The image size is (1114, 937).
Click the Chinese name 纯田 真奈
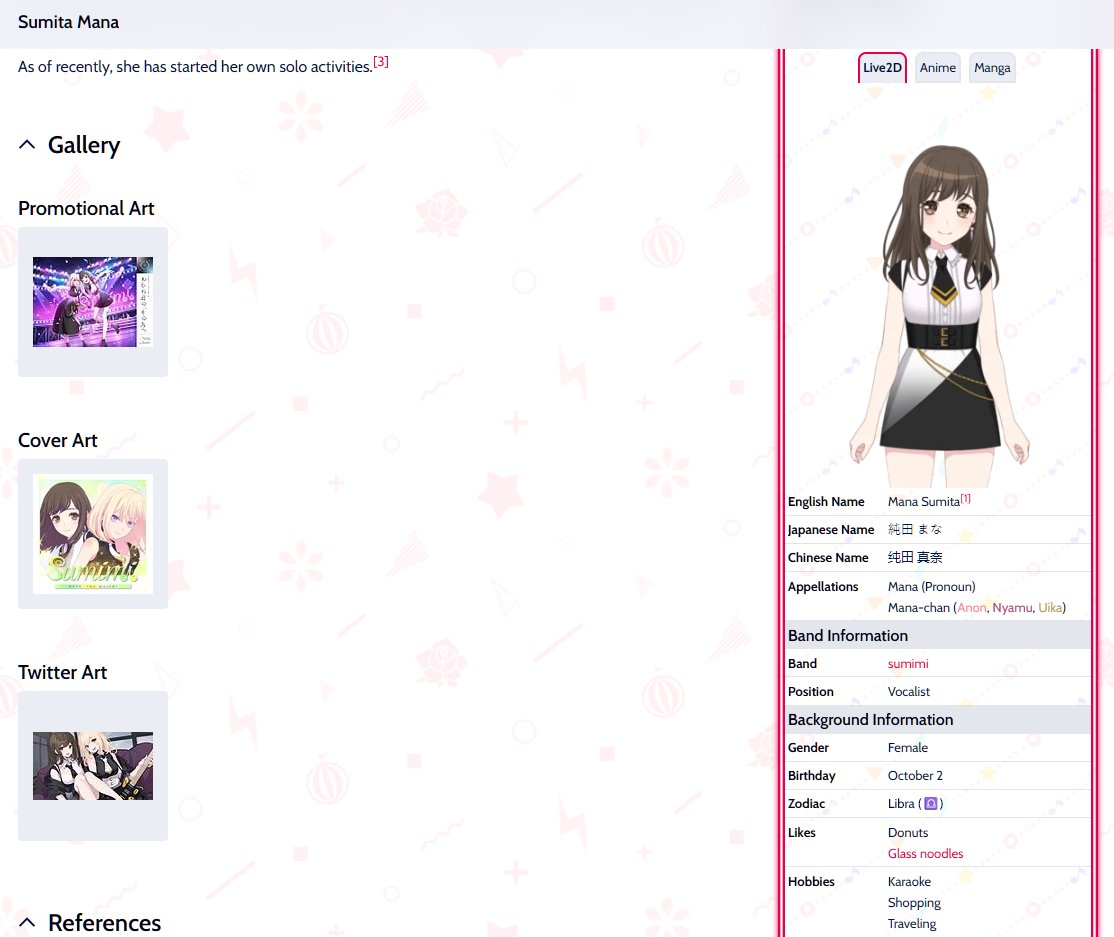point(914,558)
